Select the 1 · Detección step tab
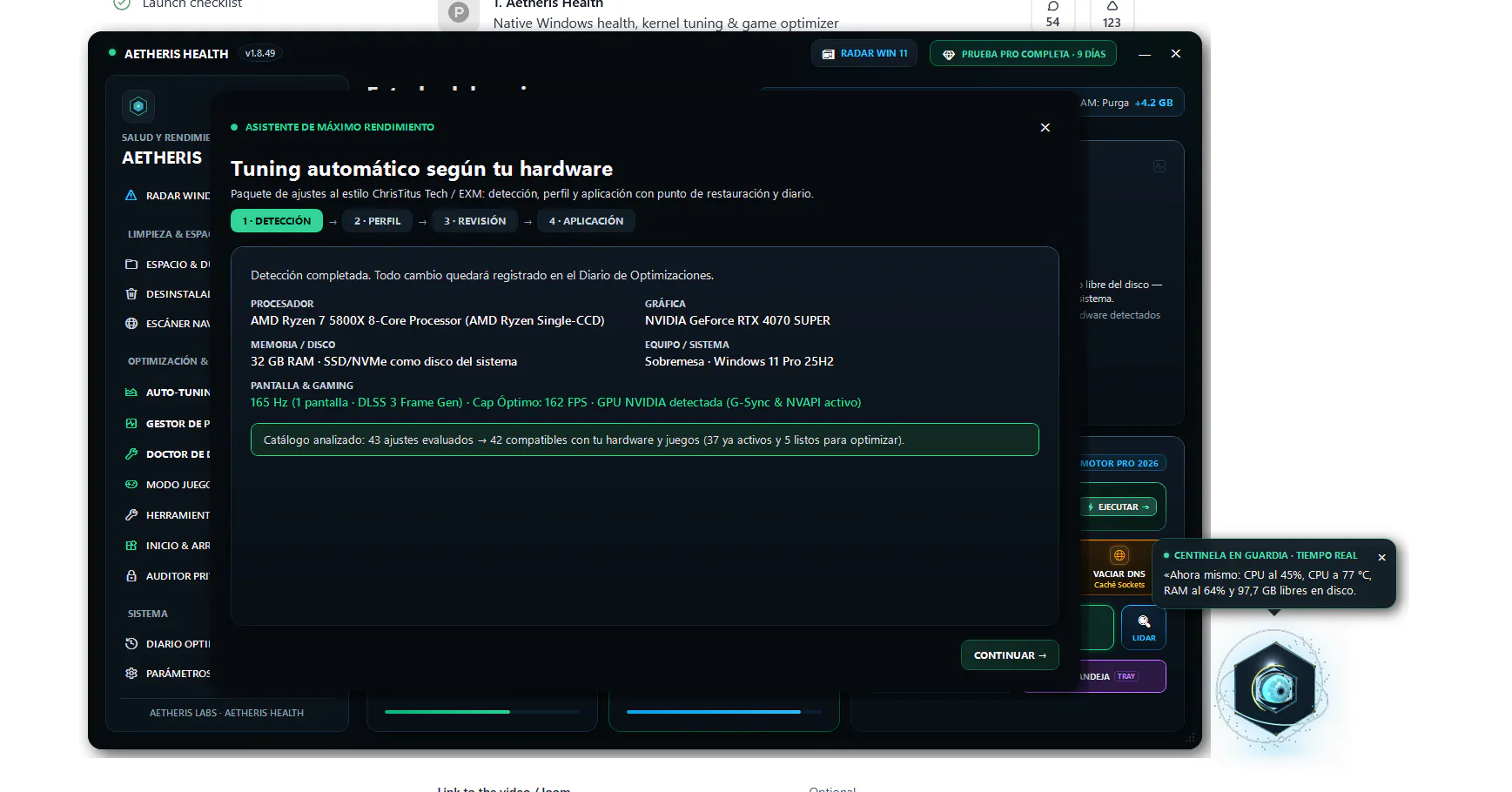1512x792 pixels. click(277, 221)
